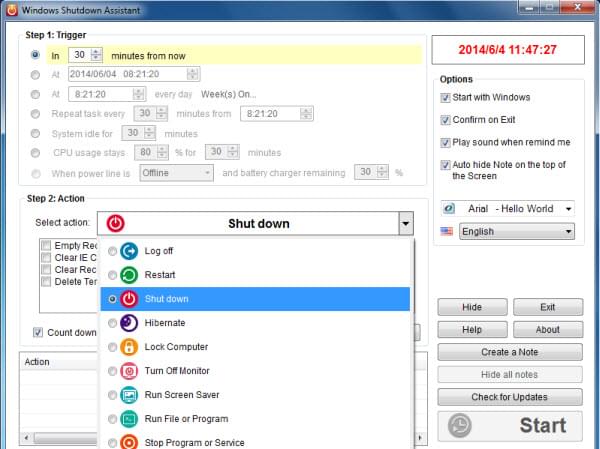Choose Hibernate from the action list
The width and height of the screenshot is (600, 449).
click(165, 323)
